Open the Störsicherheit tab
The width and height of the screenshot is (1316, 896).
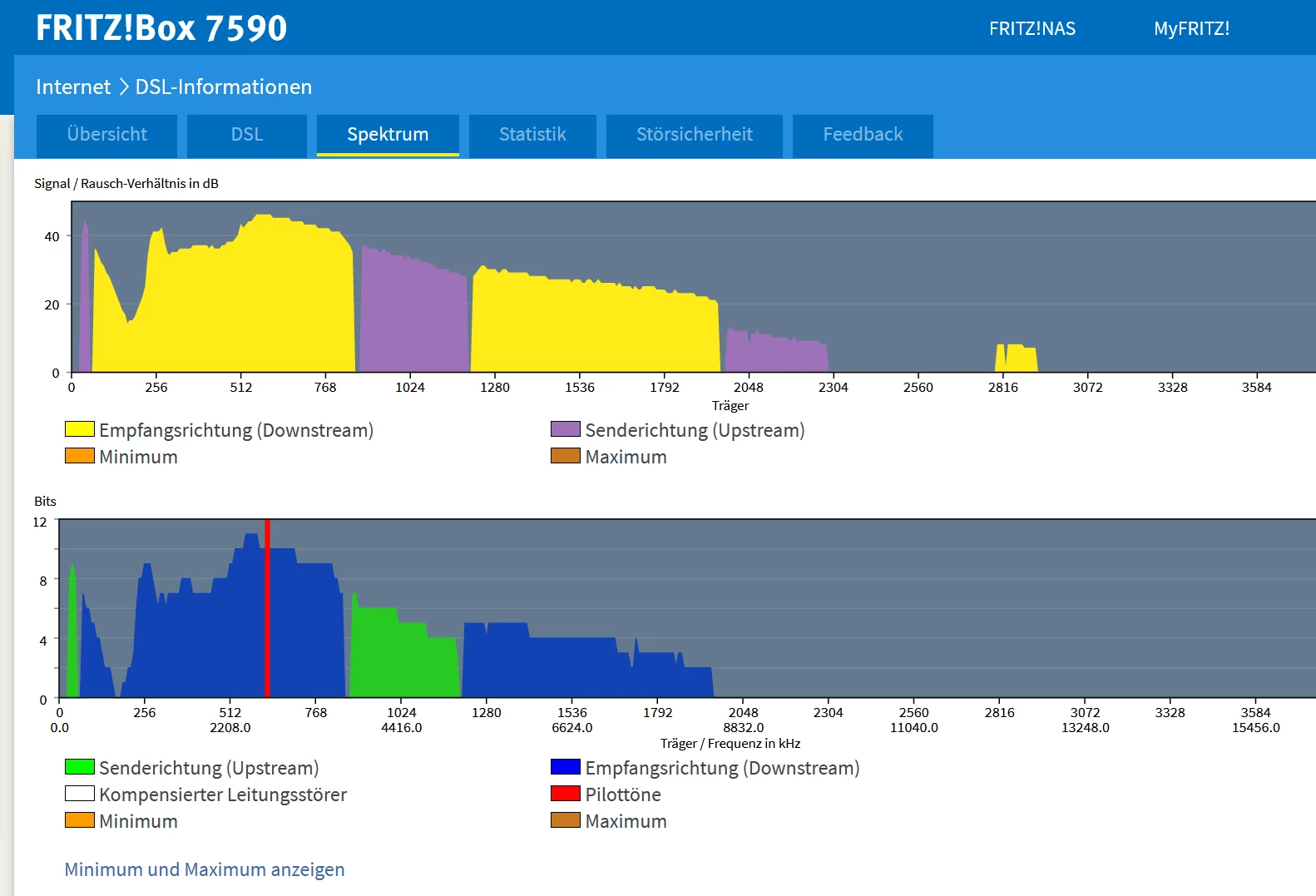[x=694, y=135]
